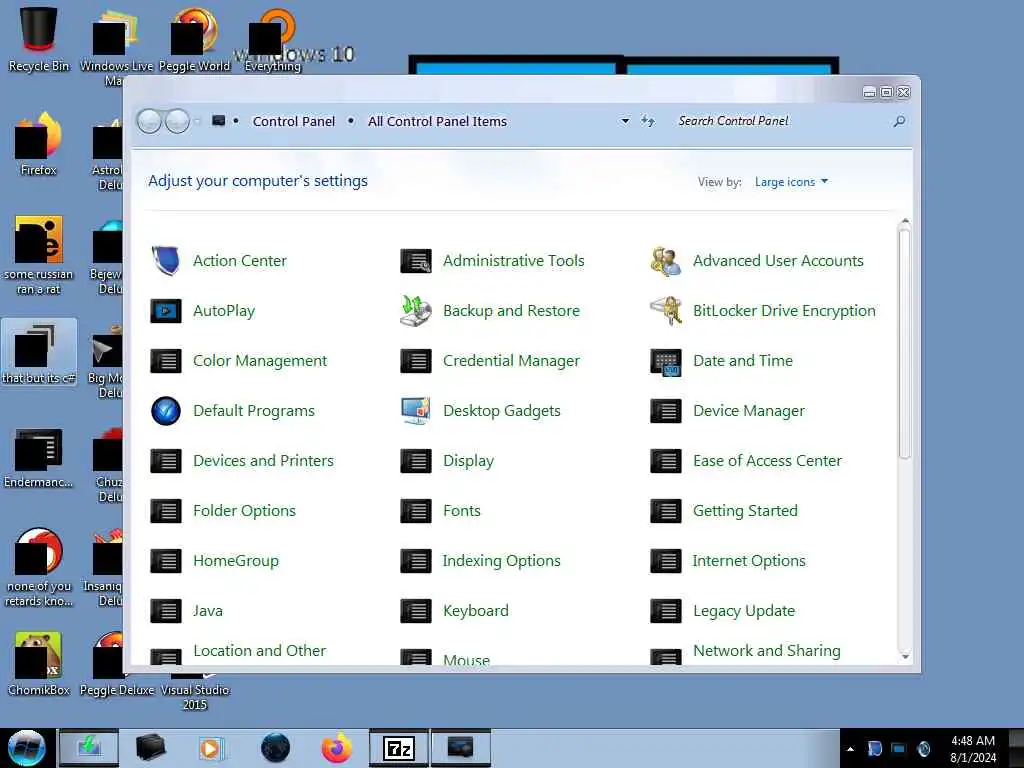Select the Recycle Bin desktop icon
Screen dimensions: 1024x768
click(x=39, y=39)
